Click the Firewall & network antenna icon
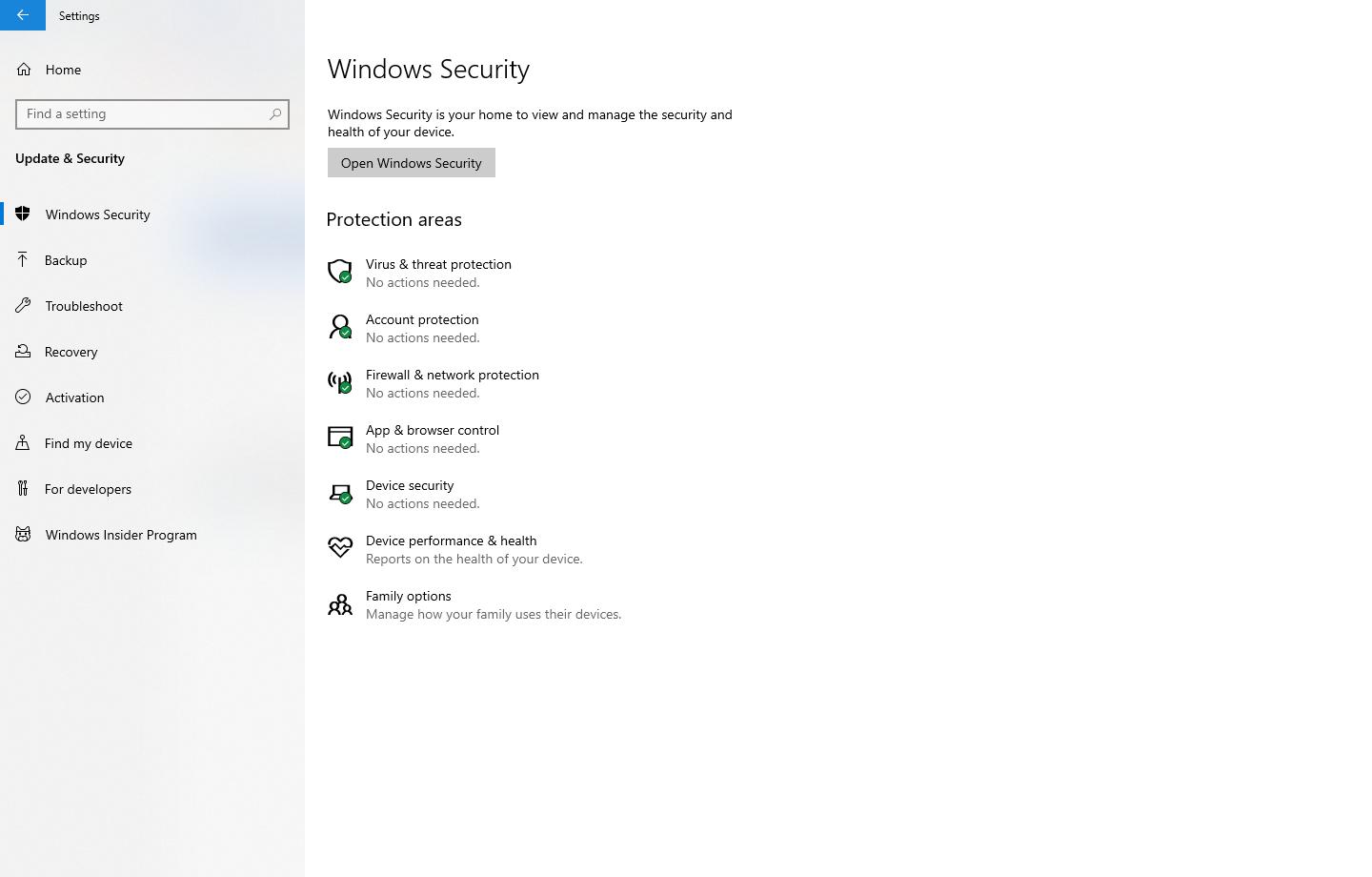The height and width of the screenshot is (877, 1372). [x=340, y=382]
